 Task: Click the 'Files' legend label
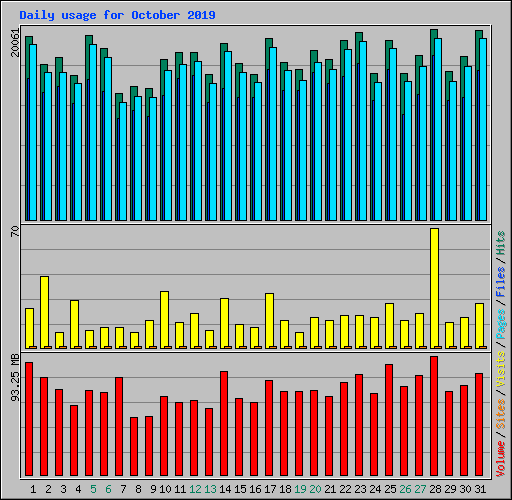pos(500,282)
